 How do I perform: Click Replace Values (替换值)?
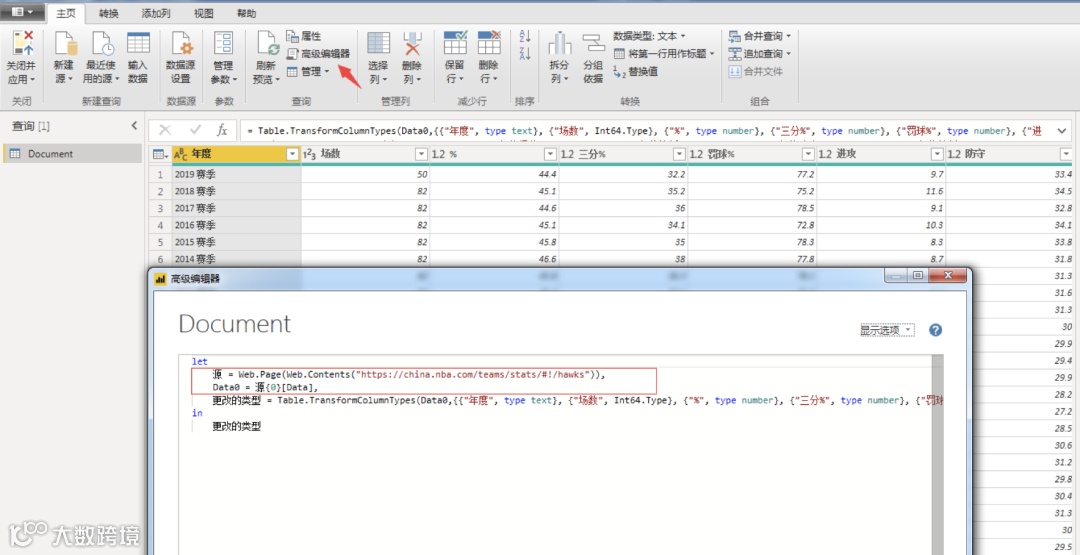coord(635,71)
